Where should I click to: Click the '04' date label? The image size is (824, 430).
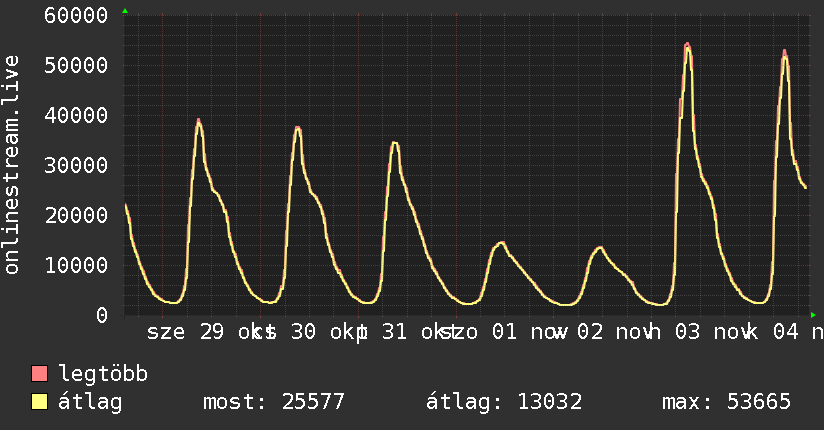[786, 332]
